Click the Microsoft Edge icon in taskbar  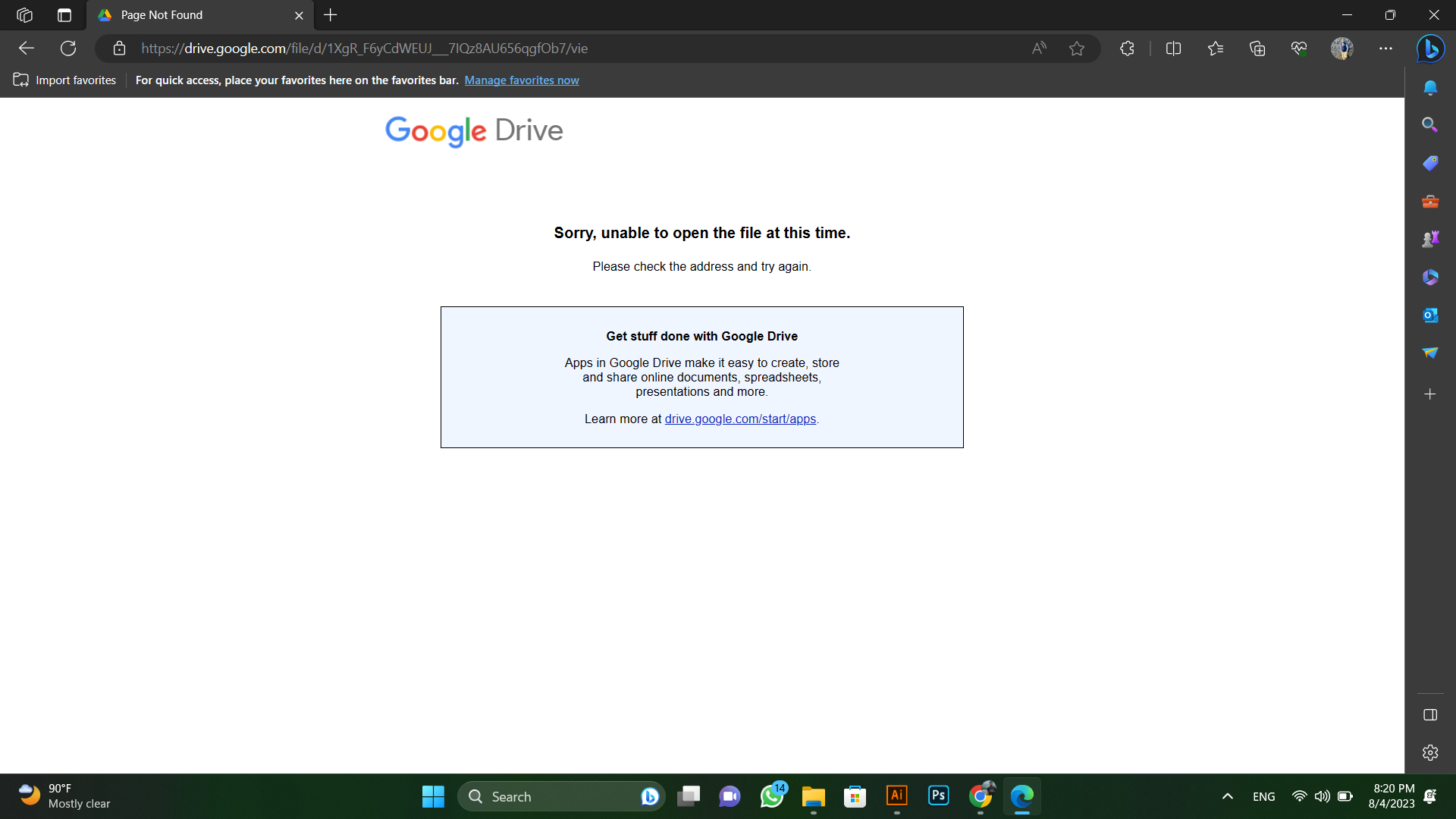pyautogui.click(x=1022, y=796)
